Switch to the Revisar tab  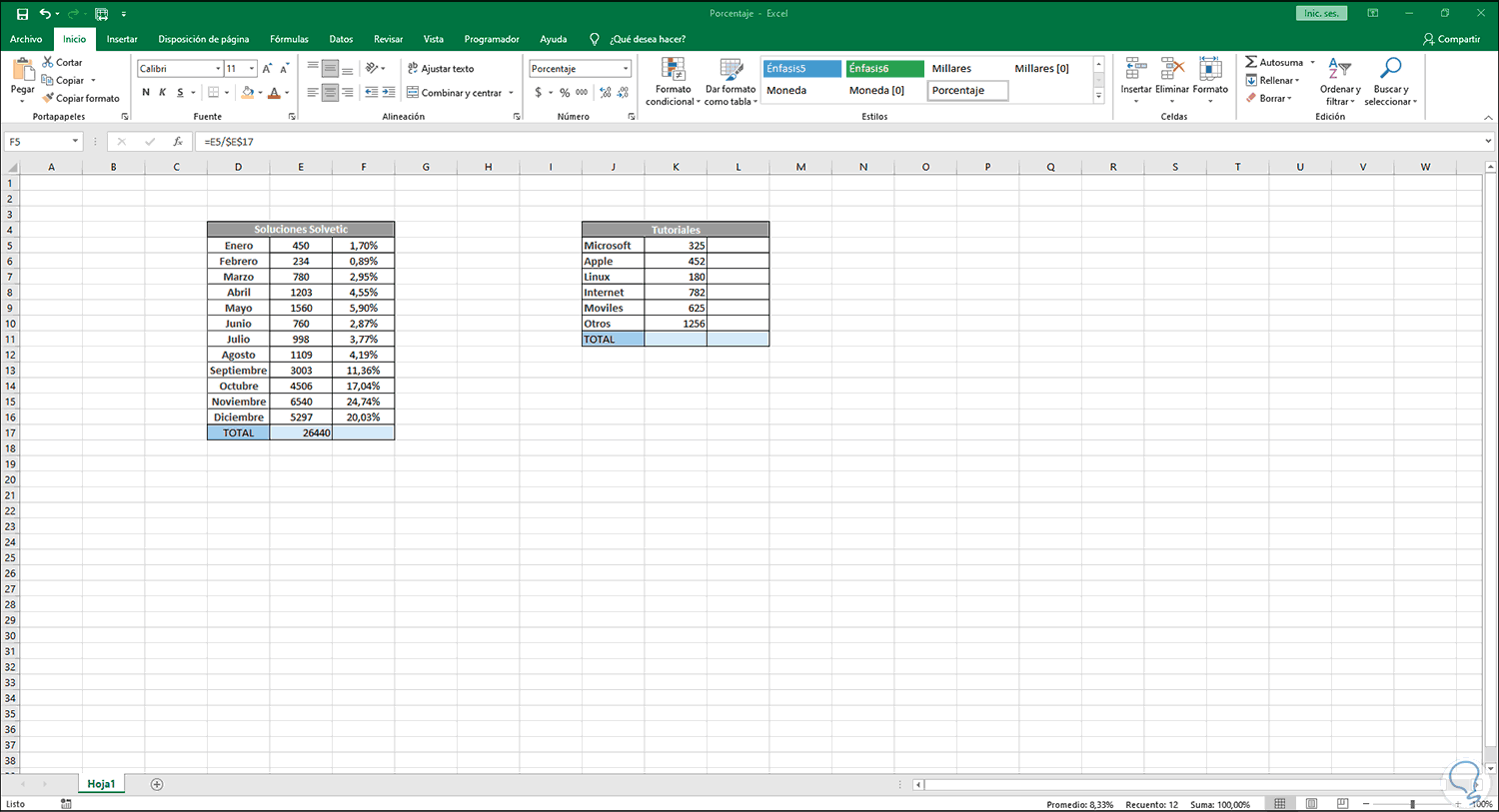(x=389, y=39)
